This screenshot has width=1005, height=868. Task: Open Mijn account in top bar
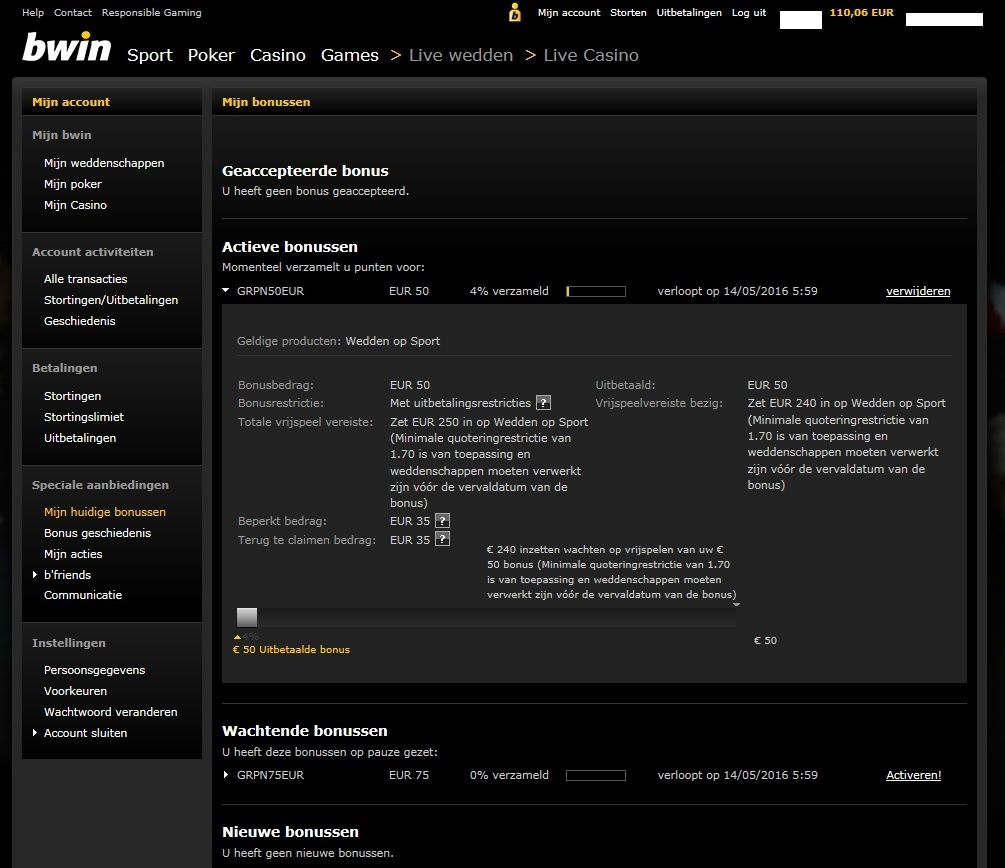569,12
